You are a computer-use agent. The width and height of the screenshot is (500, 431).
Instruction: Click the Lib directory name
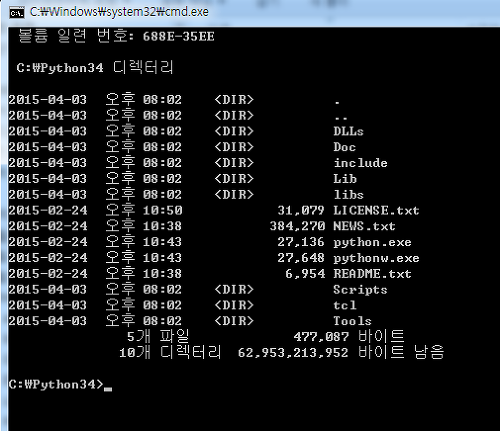(345, 179)
